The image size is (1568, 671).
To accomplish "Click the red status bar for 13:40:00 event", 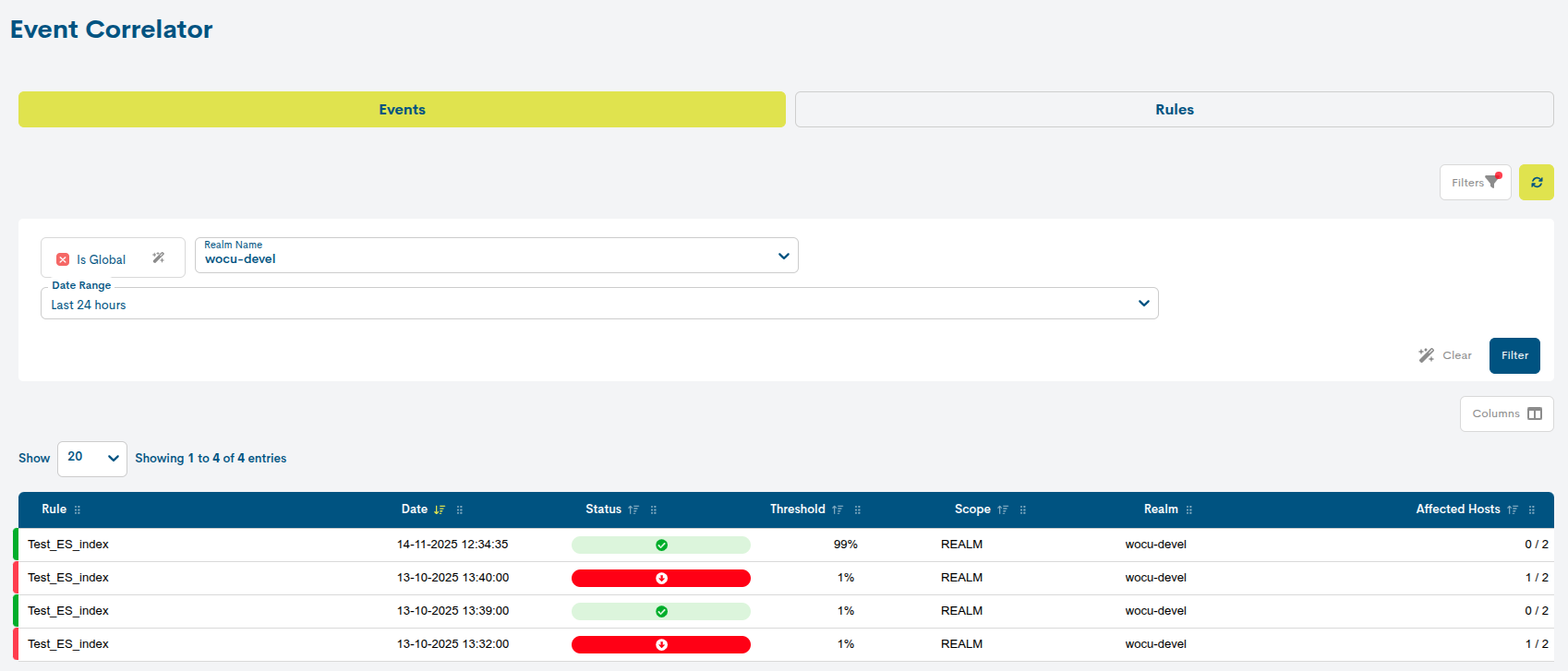I will tap(660, 578).
